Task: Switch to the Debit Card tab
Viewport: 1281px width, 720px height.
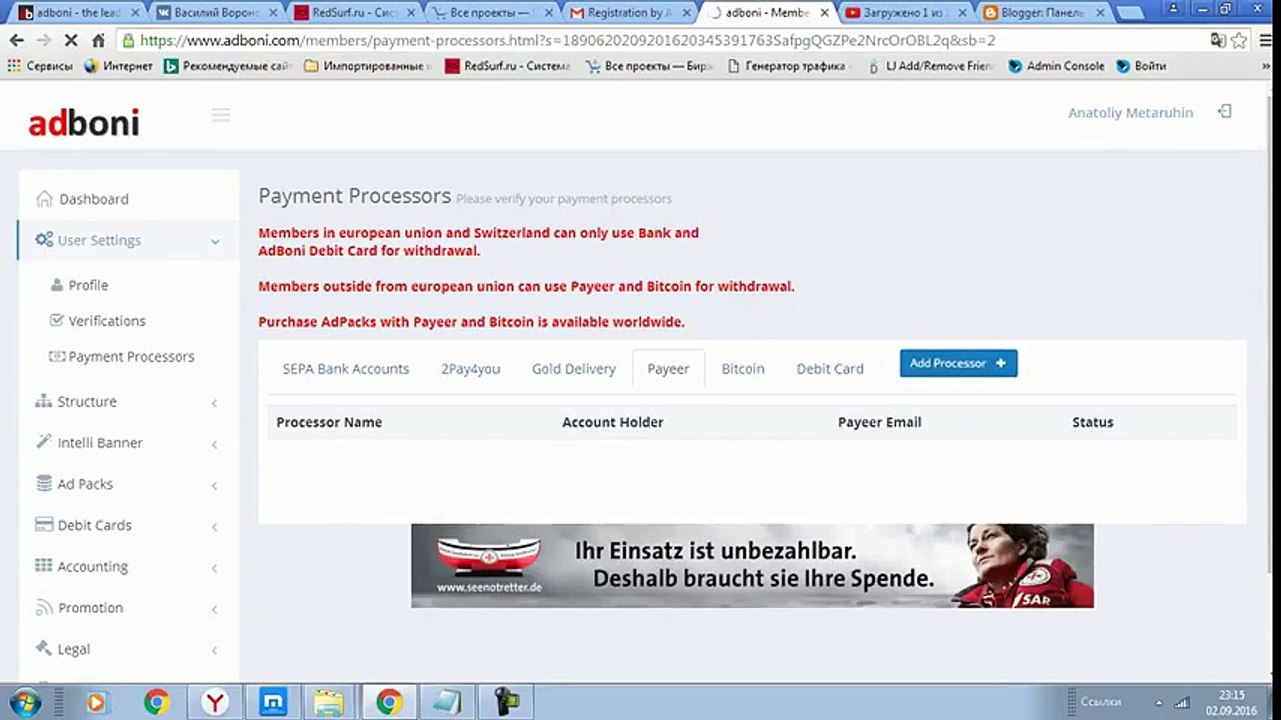Action: click(830, 368)
